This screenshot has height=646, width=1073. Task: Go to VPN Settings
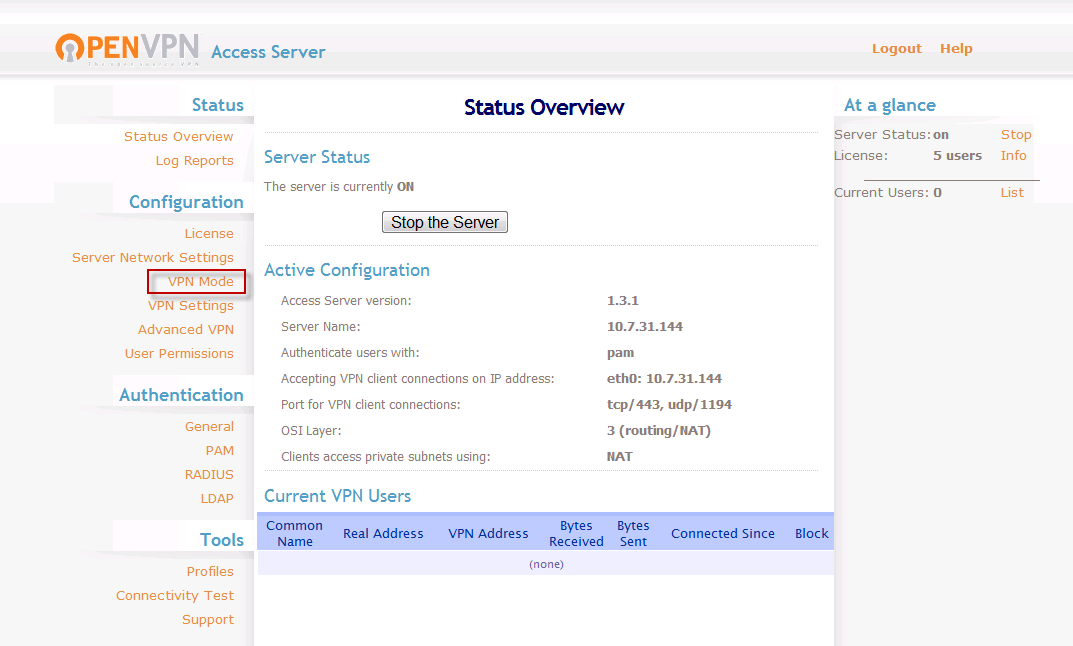tap(191, 305)
